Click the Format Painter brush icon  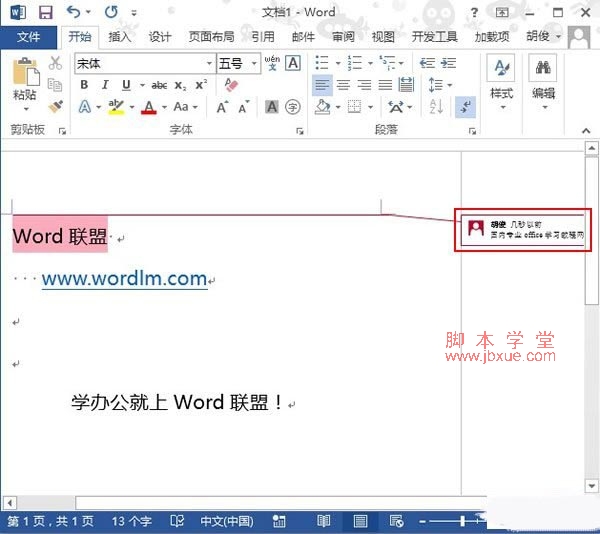(x=56, y=105)
